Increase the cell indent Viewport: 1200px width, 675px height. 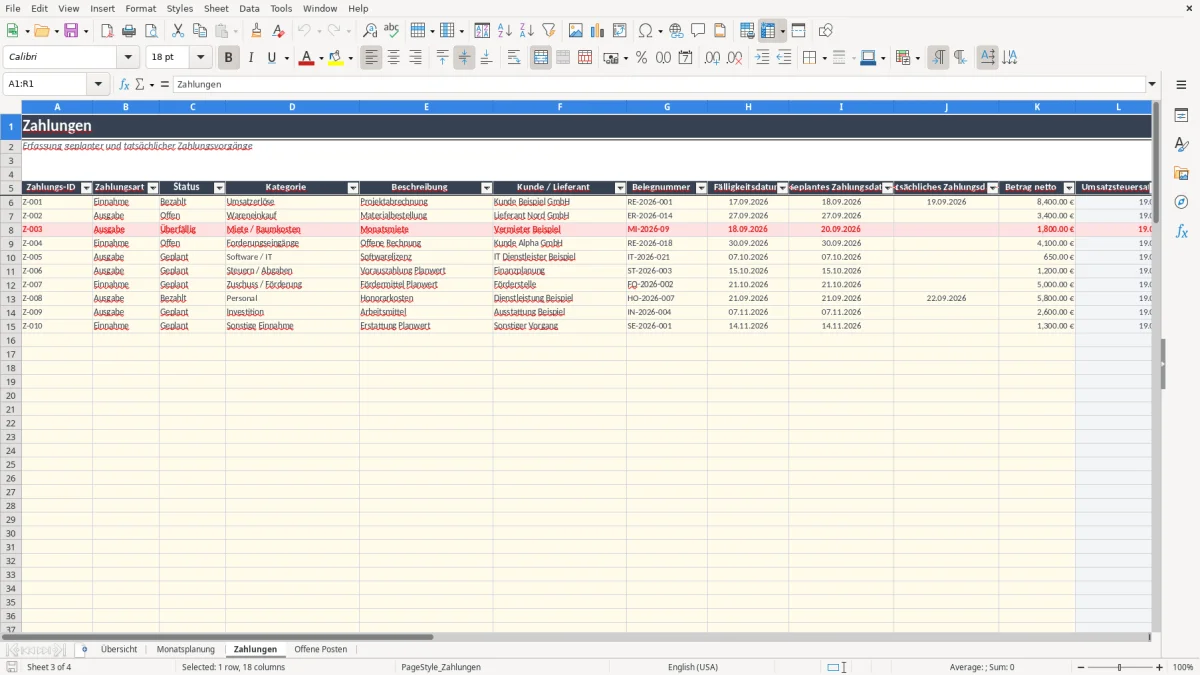762,58
